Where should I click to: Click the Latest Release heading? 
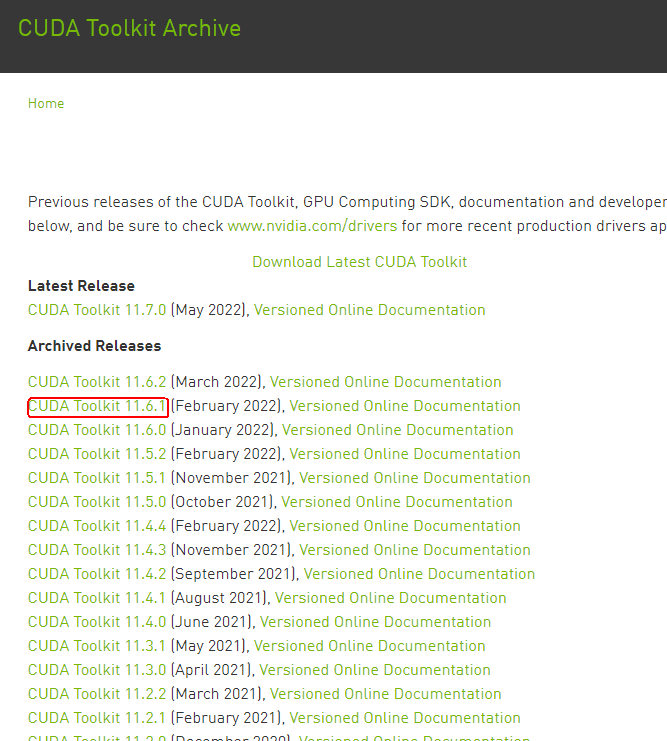pyautogui.click(x=81, y=286)
